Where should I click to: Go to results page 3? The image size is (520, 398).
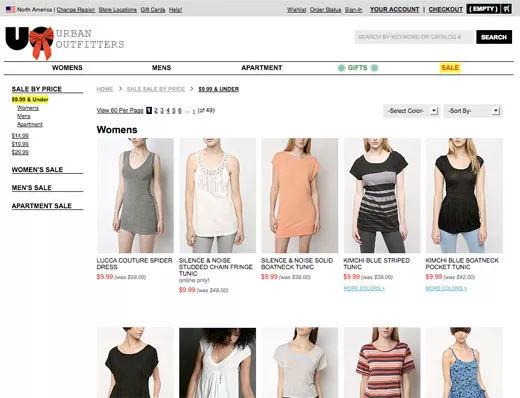[162, 111]
